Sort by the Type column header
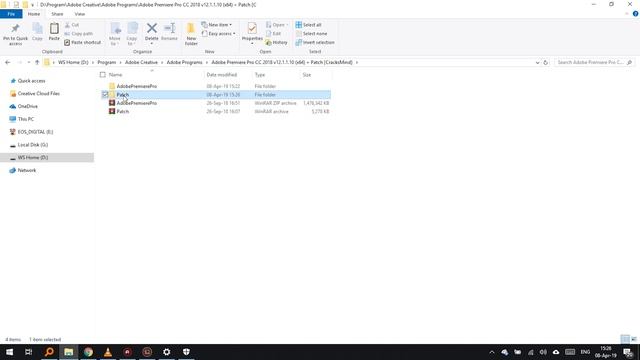Viewport: 640px width, 360px height. tap(260, 75)
